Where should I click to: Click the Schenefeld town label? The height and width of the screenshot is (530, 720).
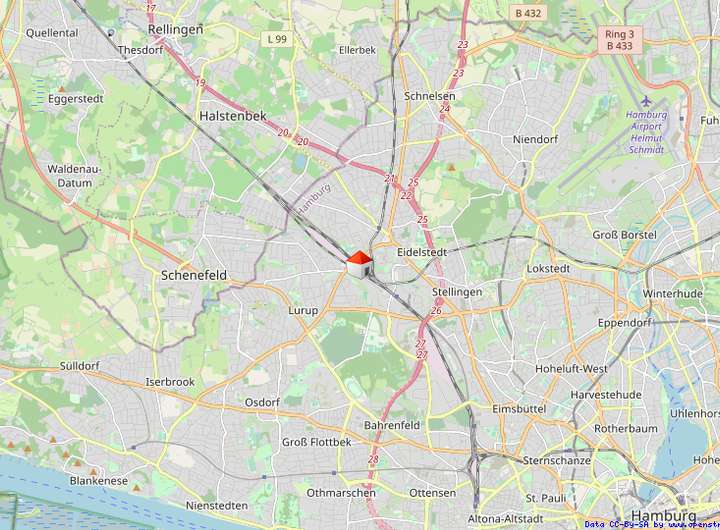tap(194, 275)
